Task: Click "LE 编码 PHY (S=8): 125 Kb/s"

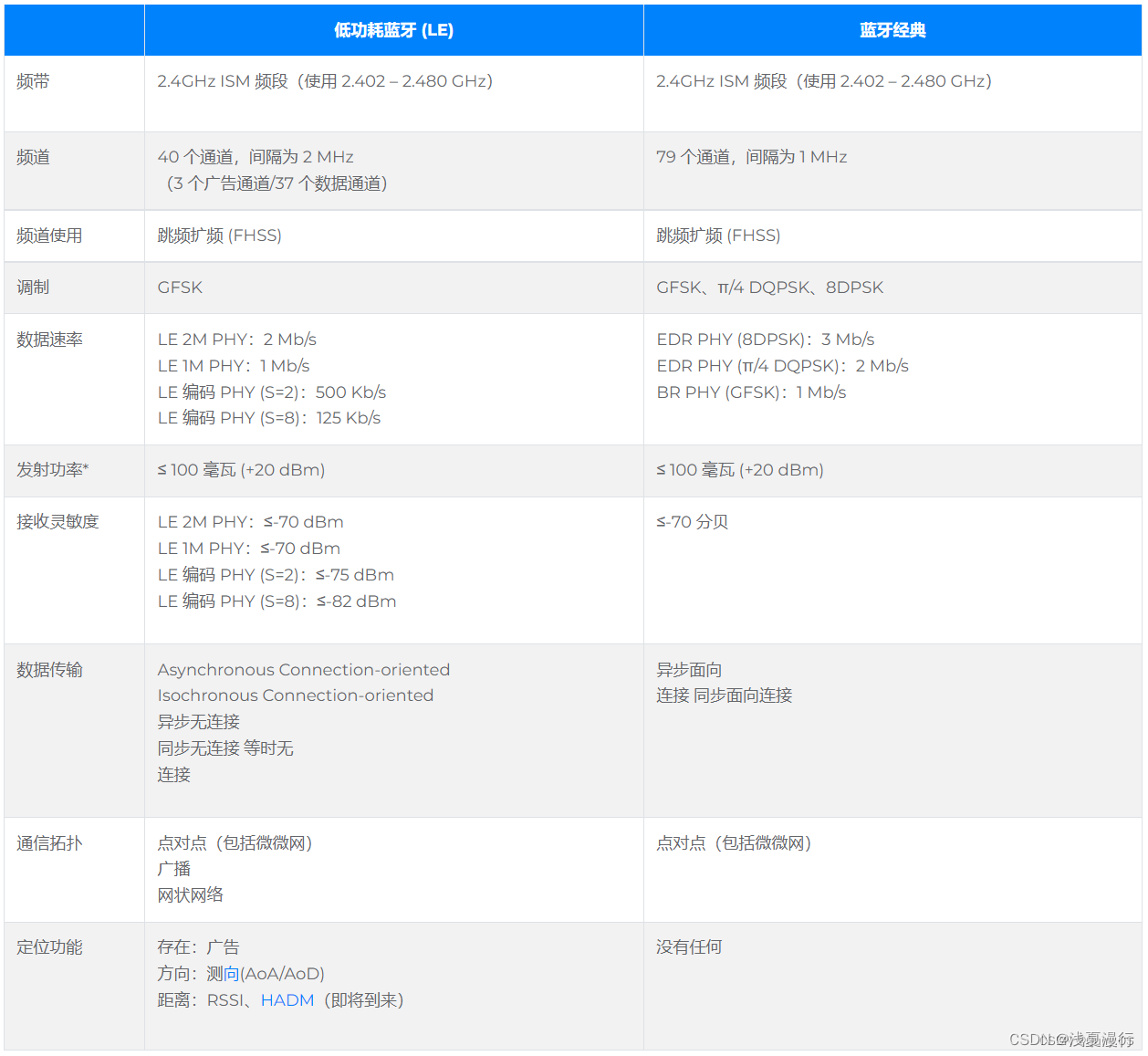Action: (269, 418)
